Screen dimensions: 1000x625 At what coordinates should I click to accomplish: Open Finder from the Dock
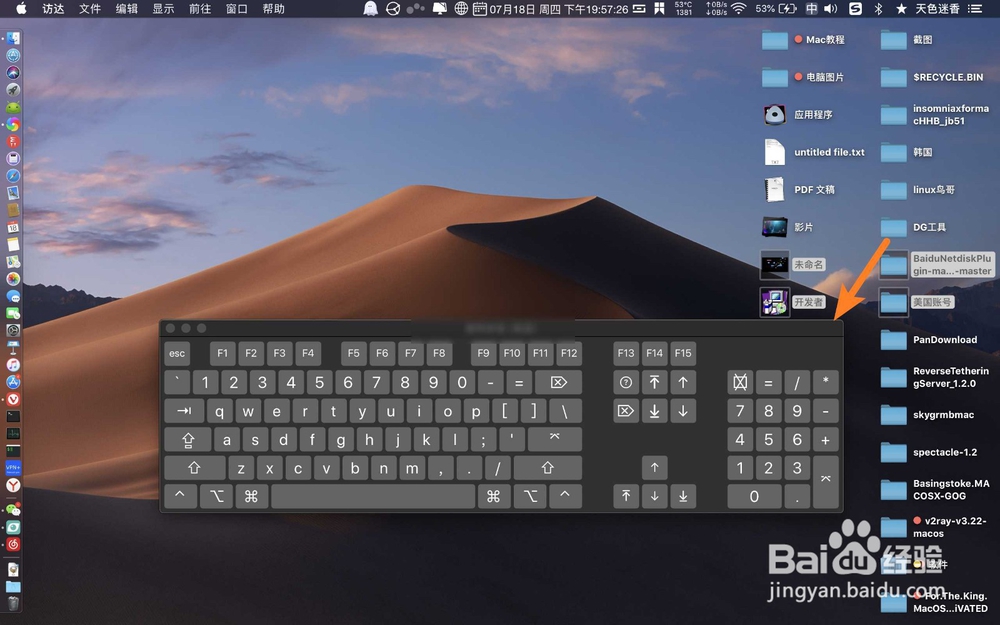(x=13, y=38)
